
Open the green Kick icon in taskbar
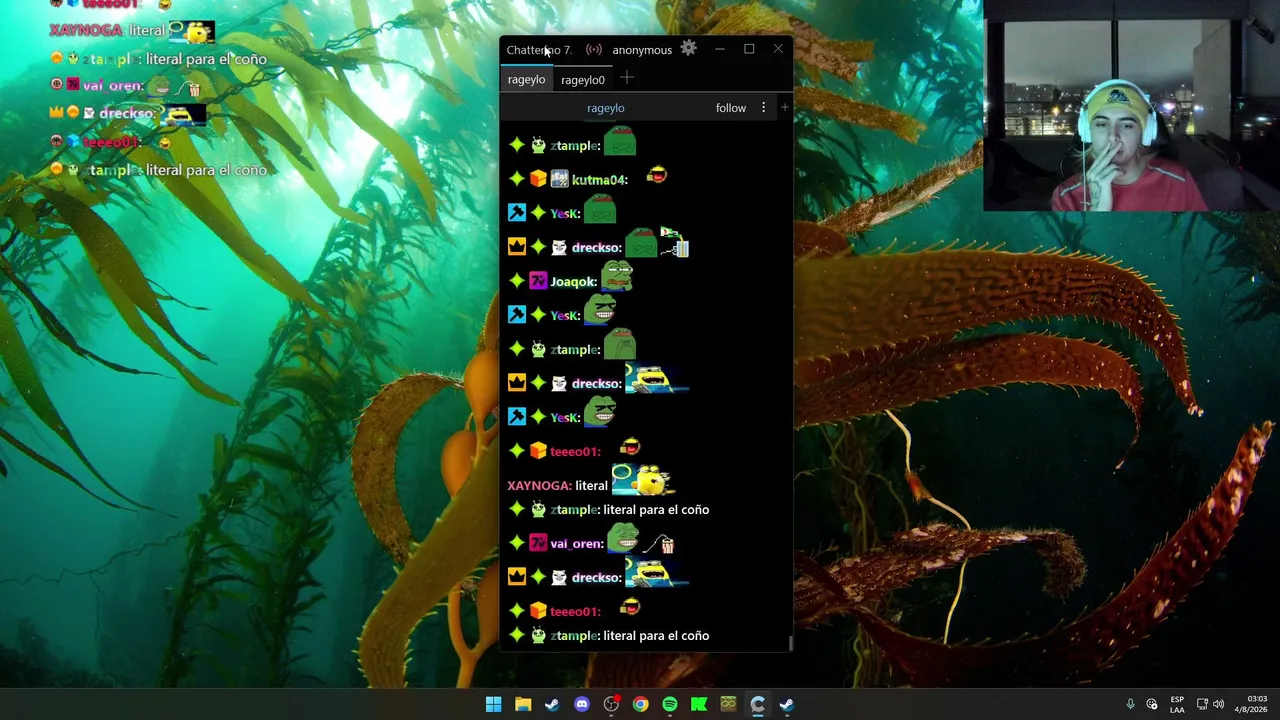pos(699,704)
